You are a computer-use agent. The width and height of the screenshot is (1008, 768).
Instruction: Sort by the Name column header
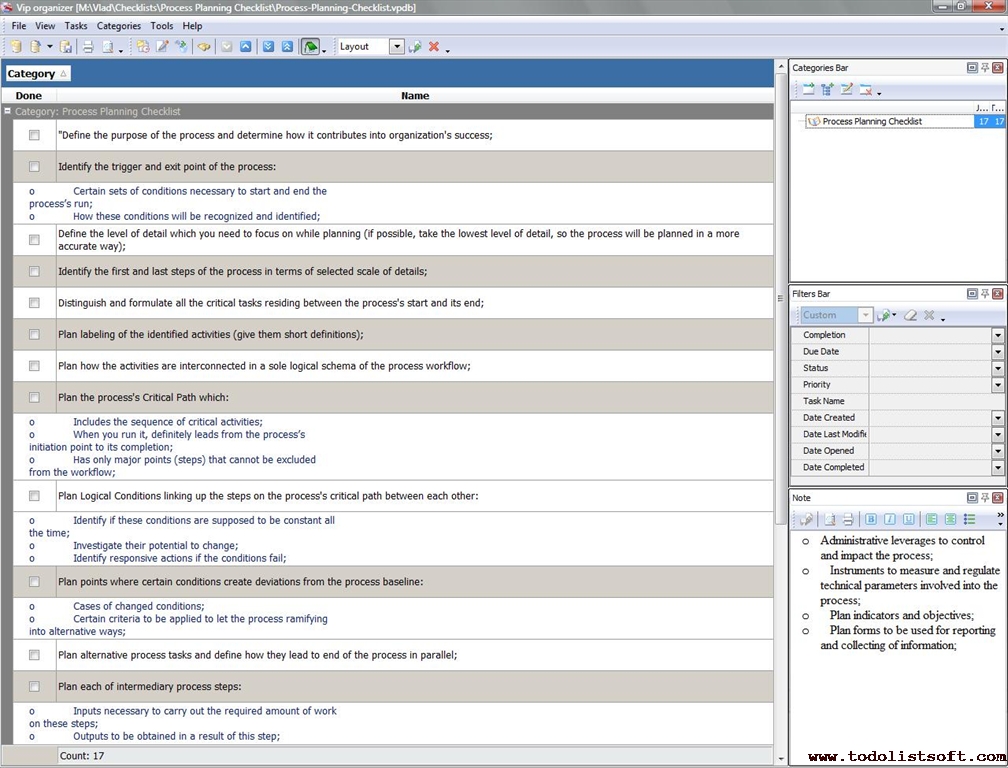click(415, 96)
